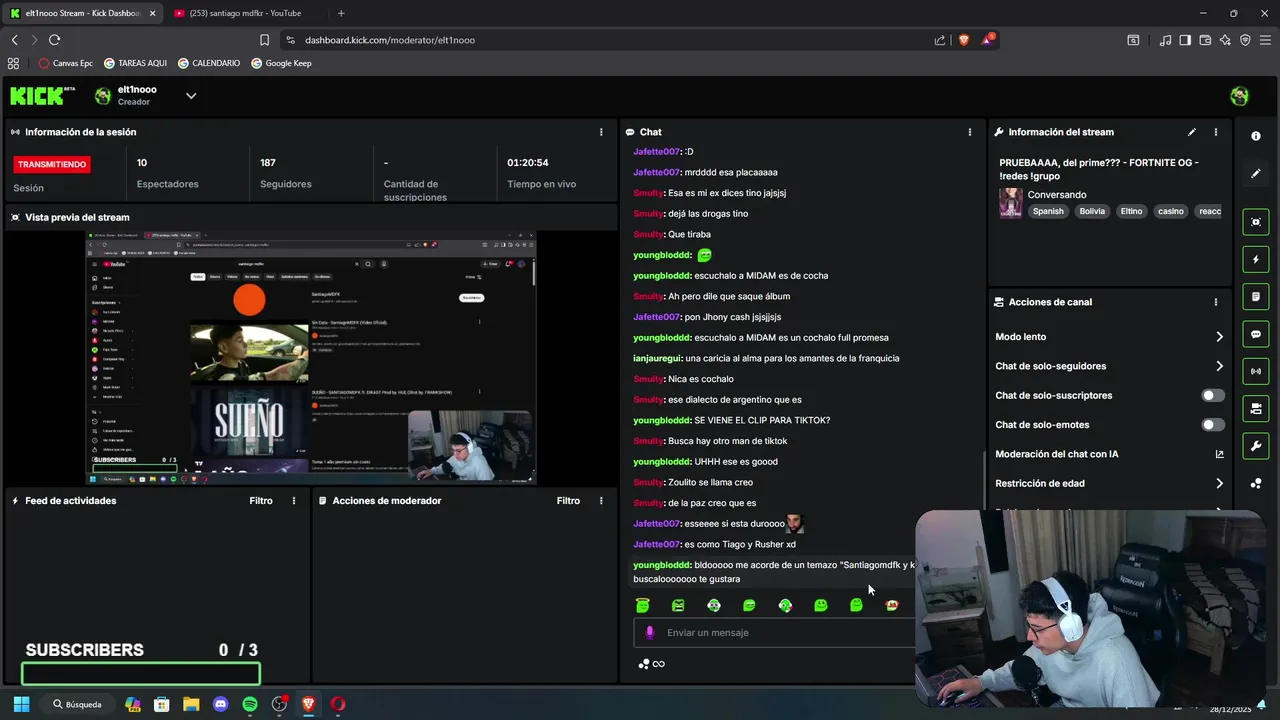This screenshot has width=1280, height=720.
Task: Open the elt1nooo creator account dropdown
Action: (191, 96)
